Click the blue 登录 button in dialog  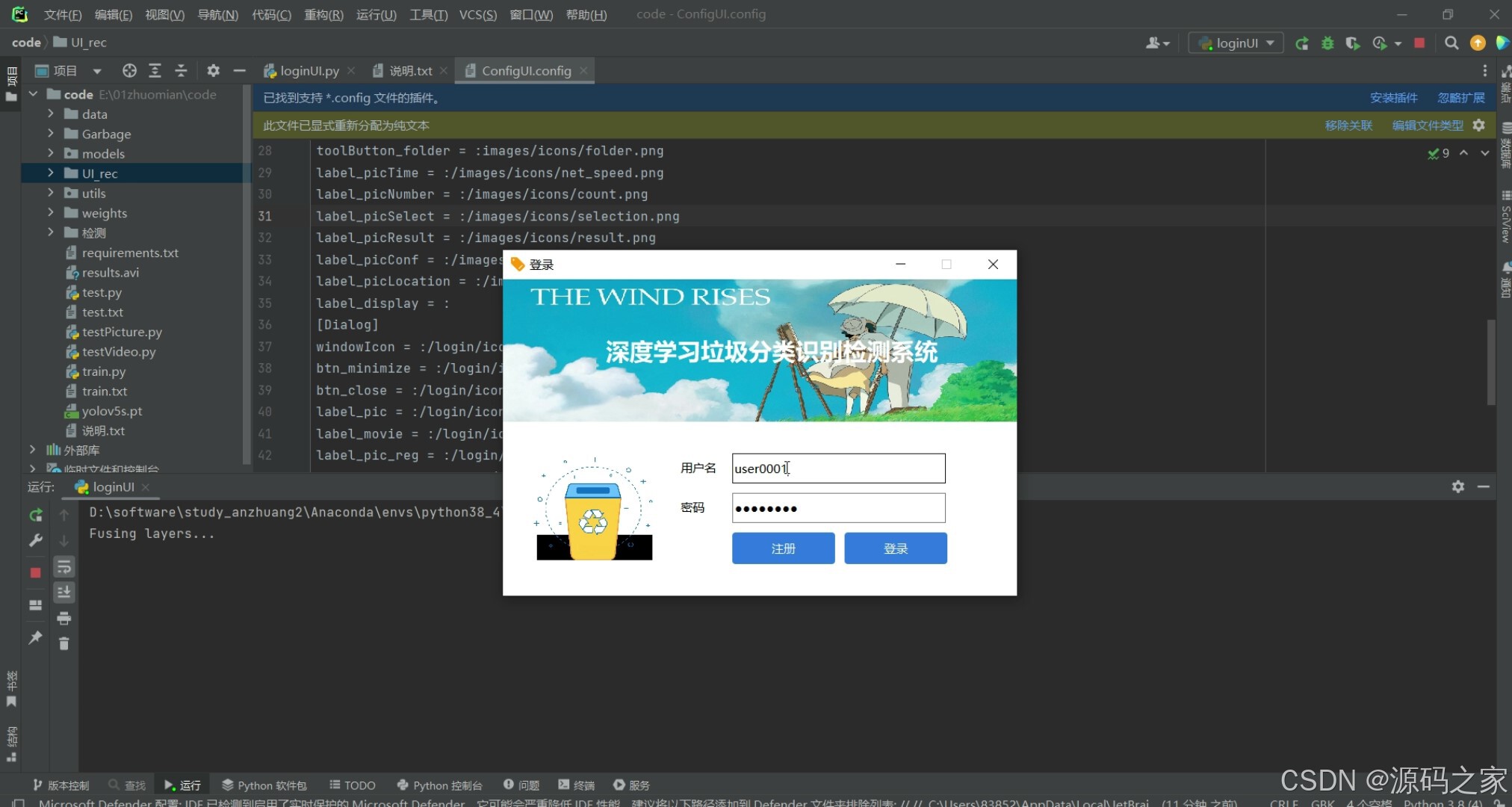click(895, 548)
